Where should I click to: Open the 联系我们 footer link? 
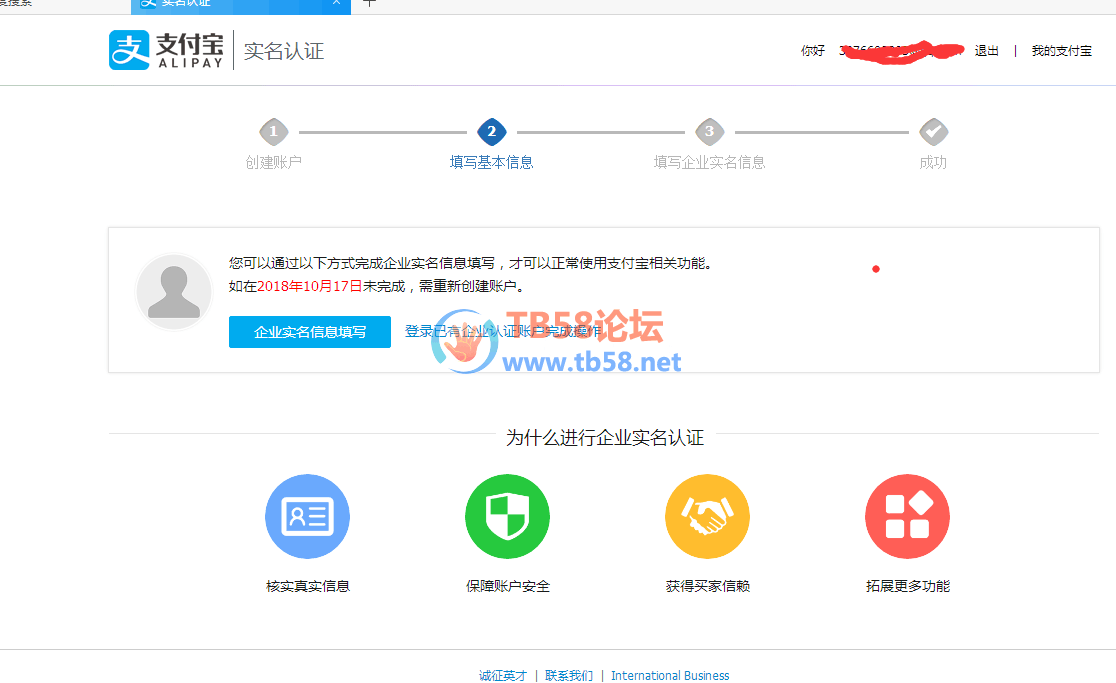coord(569,675)
